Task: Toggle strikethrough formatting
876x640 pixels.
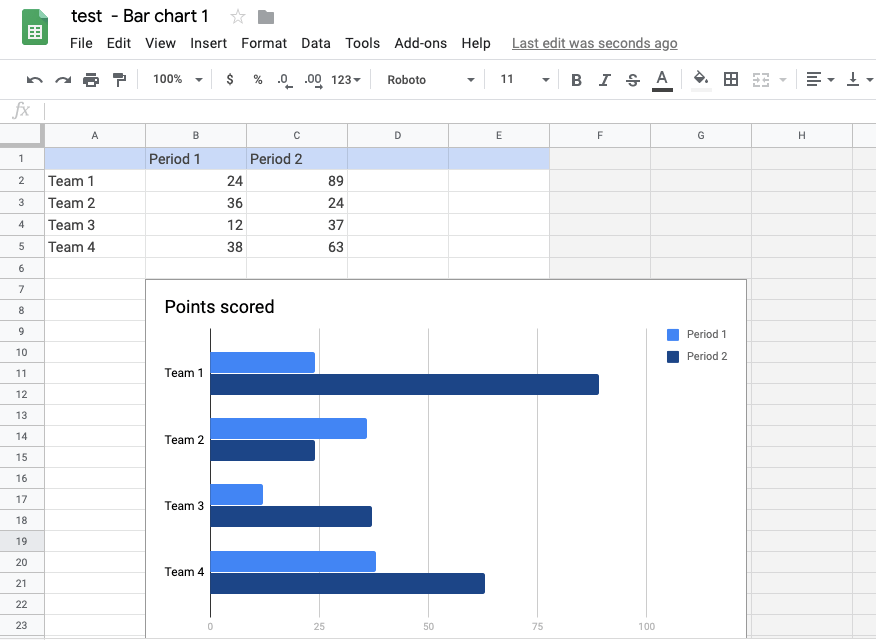Action: tap(632, 80)
